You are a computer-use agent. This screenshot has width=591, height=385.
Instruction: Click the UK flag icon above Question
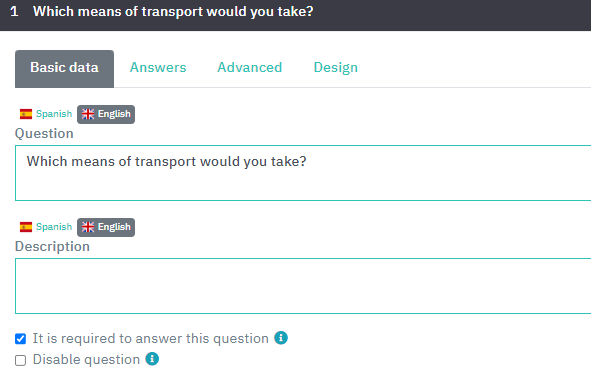point(88,114)
